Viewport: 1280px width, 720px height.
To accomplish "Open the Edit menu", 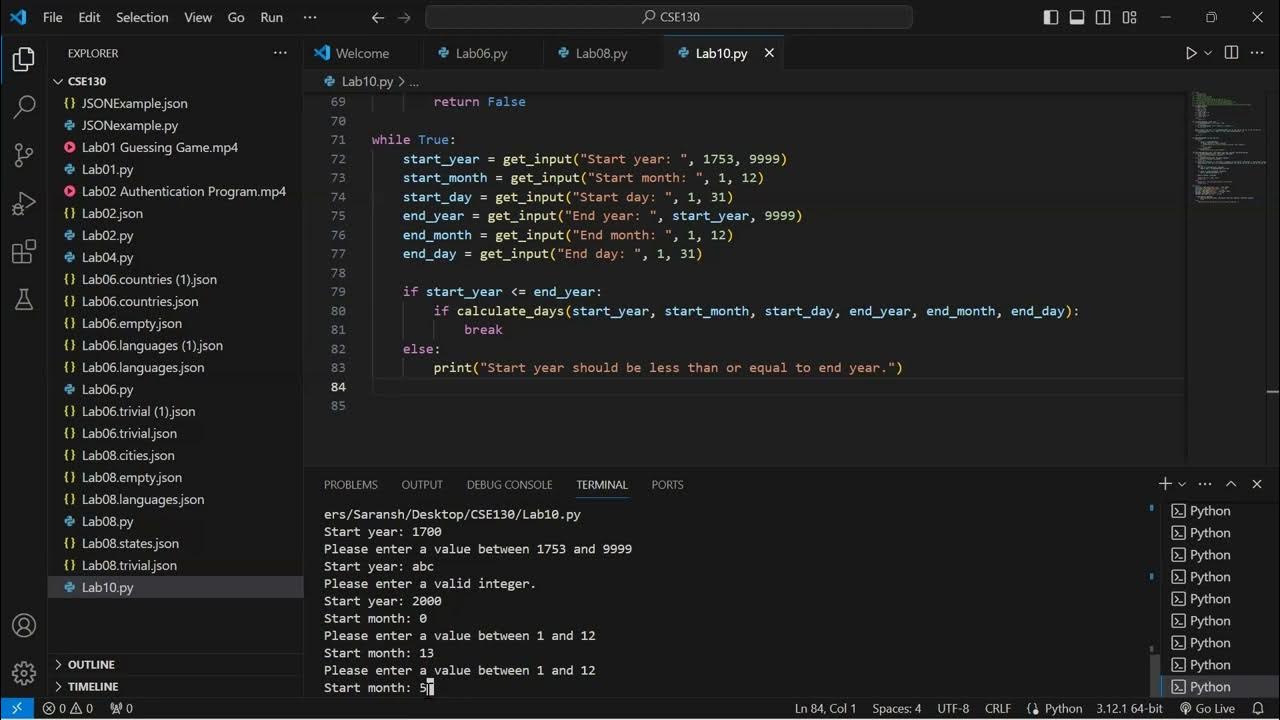I will coord(89,17).
